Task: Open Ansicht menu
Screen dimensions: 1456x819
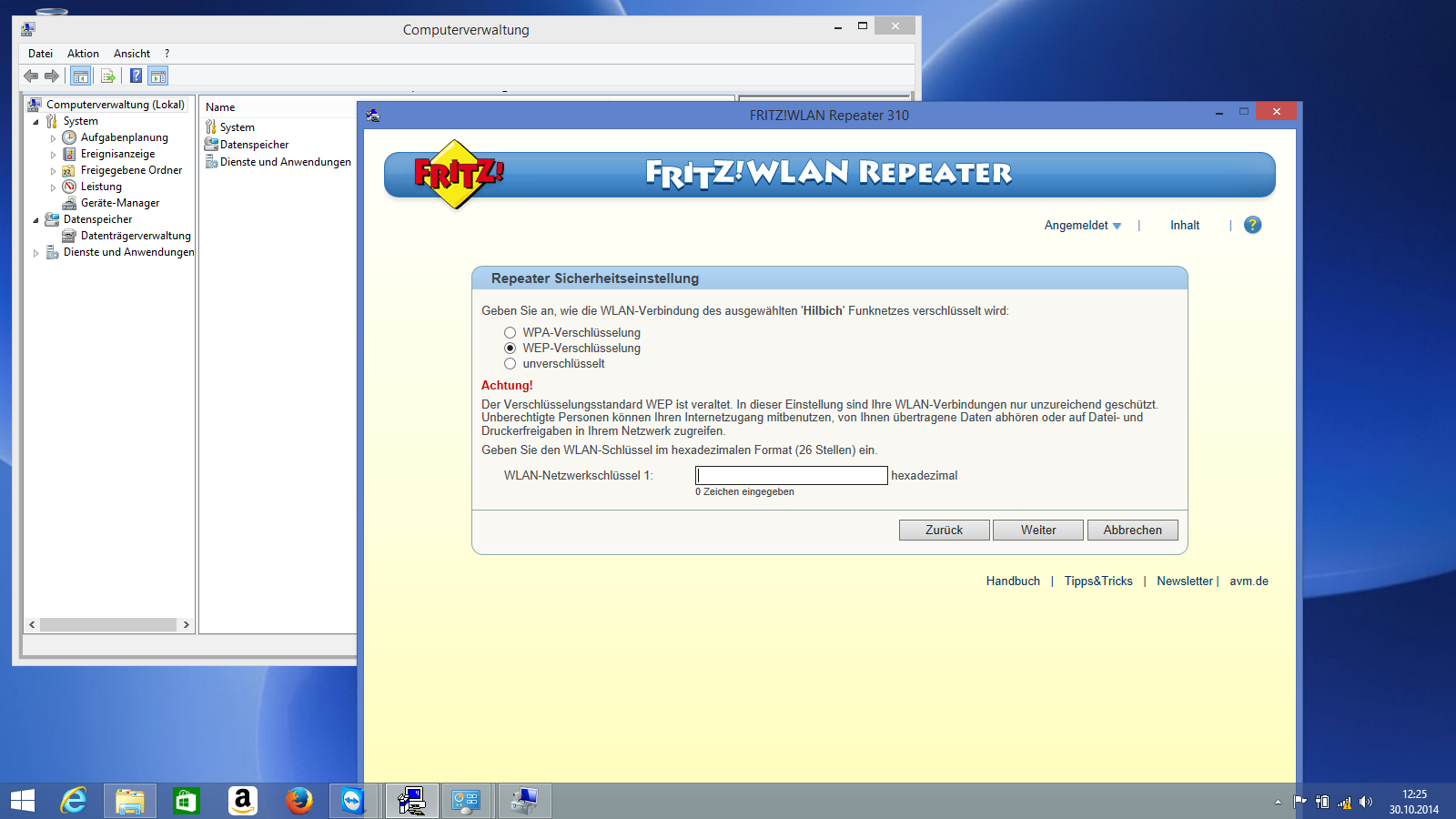Action: click(132, 54)
